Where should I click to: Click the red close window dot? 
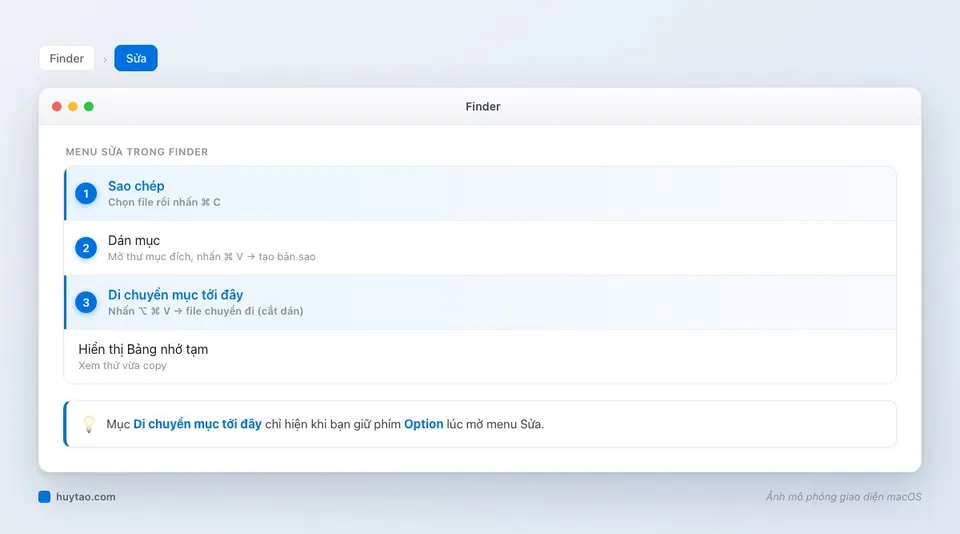[x=57, y=107]
